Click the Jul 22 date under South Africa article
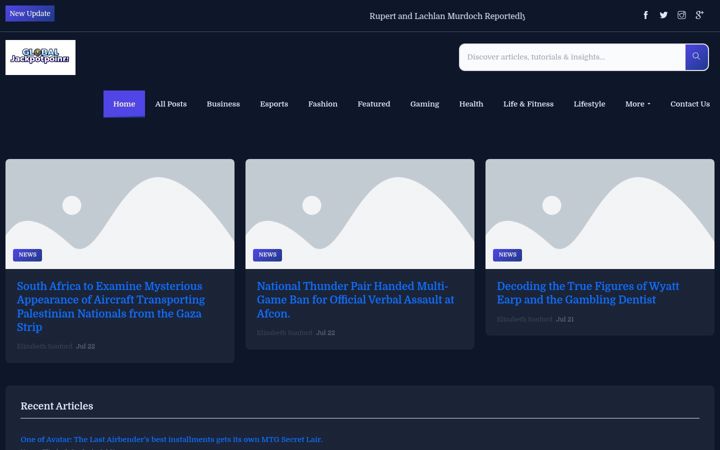The image size is (720, 450). [85, 346]
